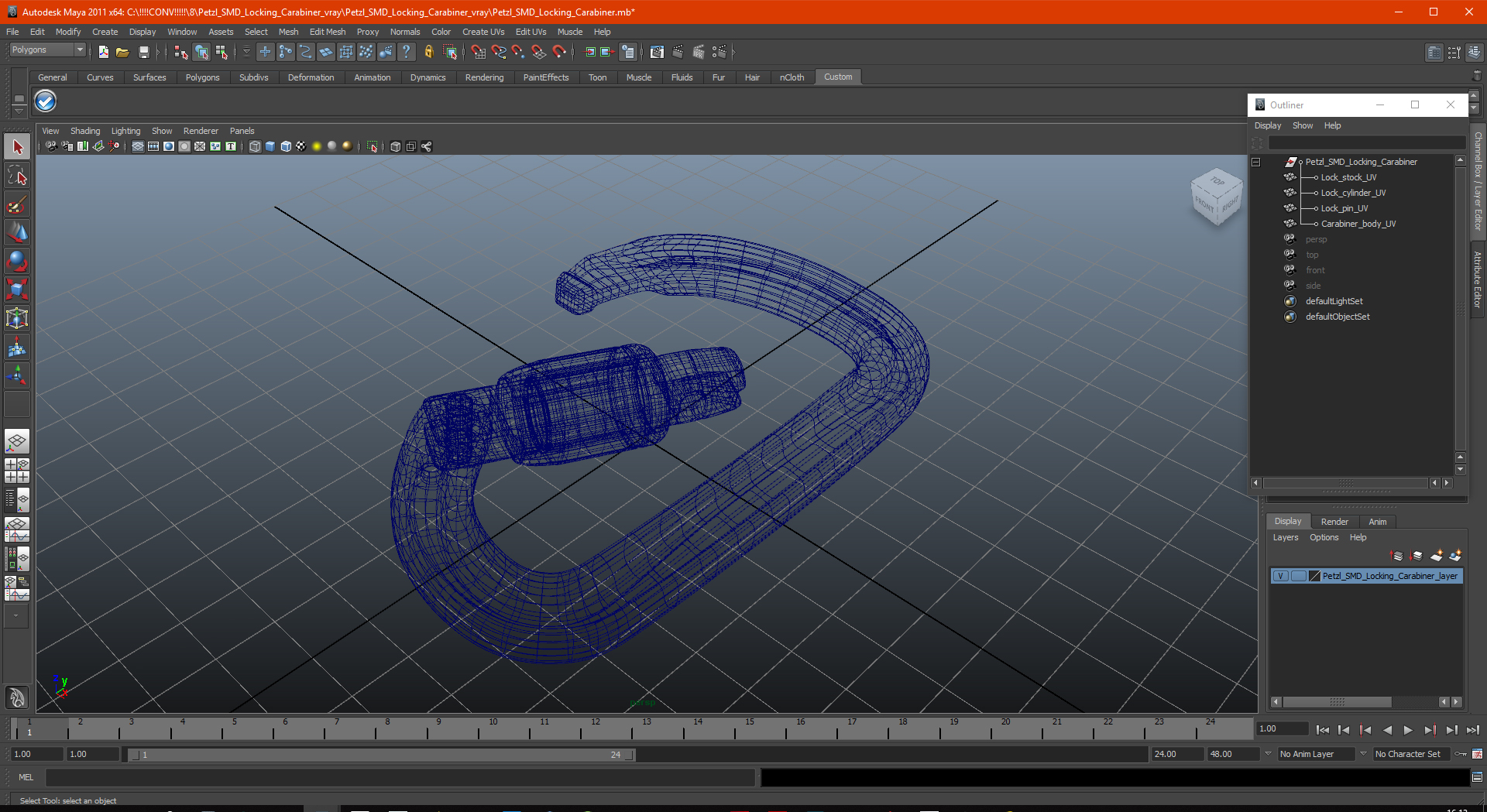1487x812 pixels.
Task: Expand the toolbox layout arrow button
Action: point(16,616)
